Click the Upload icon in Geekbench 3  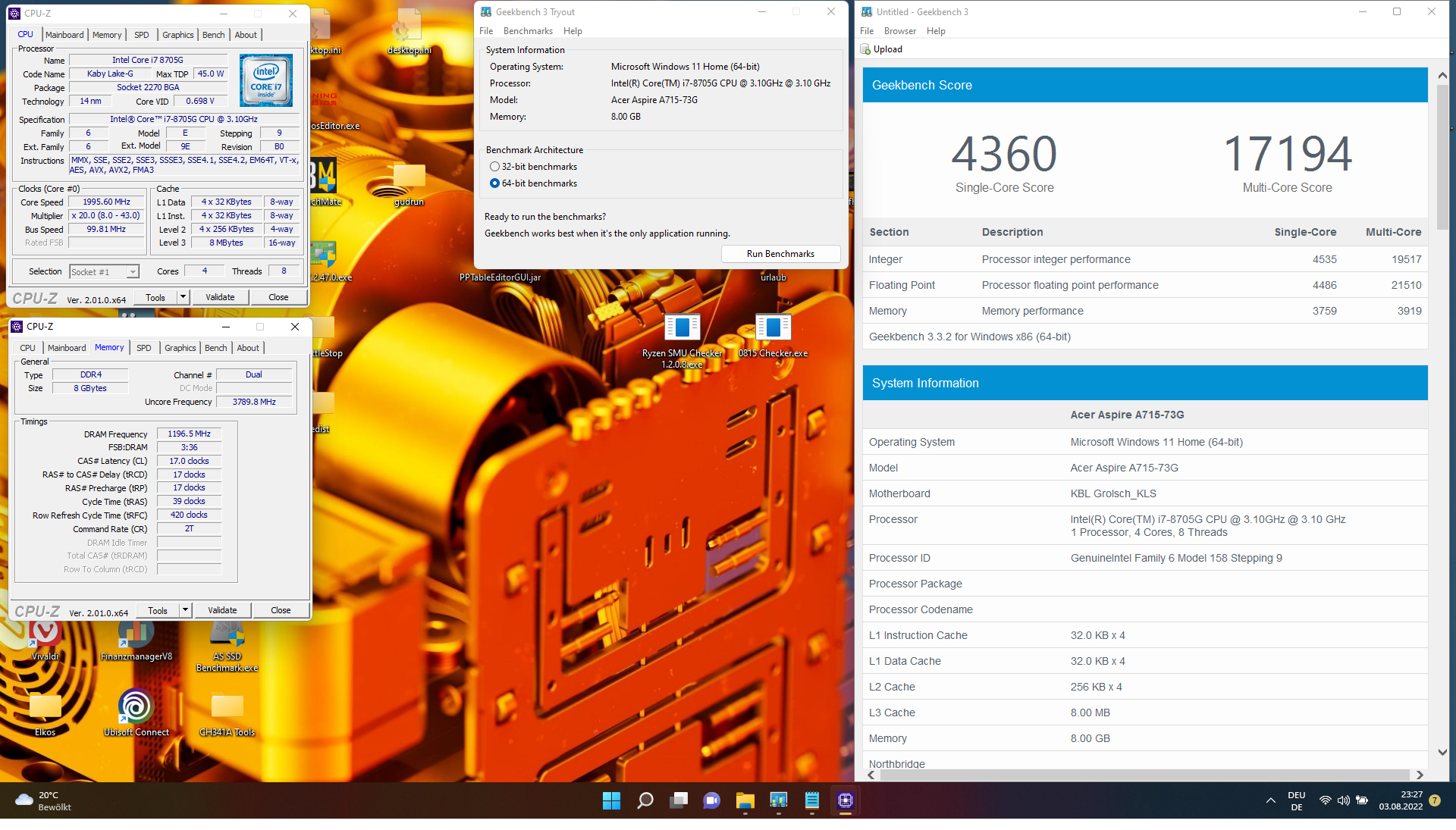click(865, 49)
